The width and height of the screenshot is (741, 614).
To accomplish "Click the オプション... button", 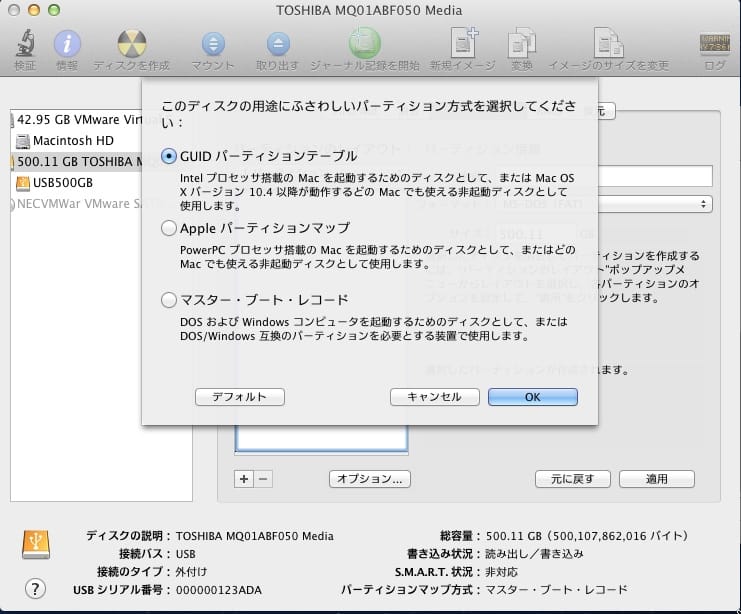I will [370, 479].
